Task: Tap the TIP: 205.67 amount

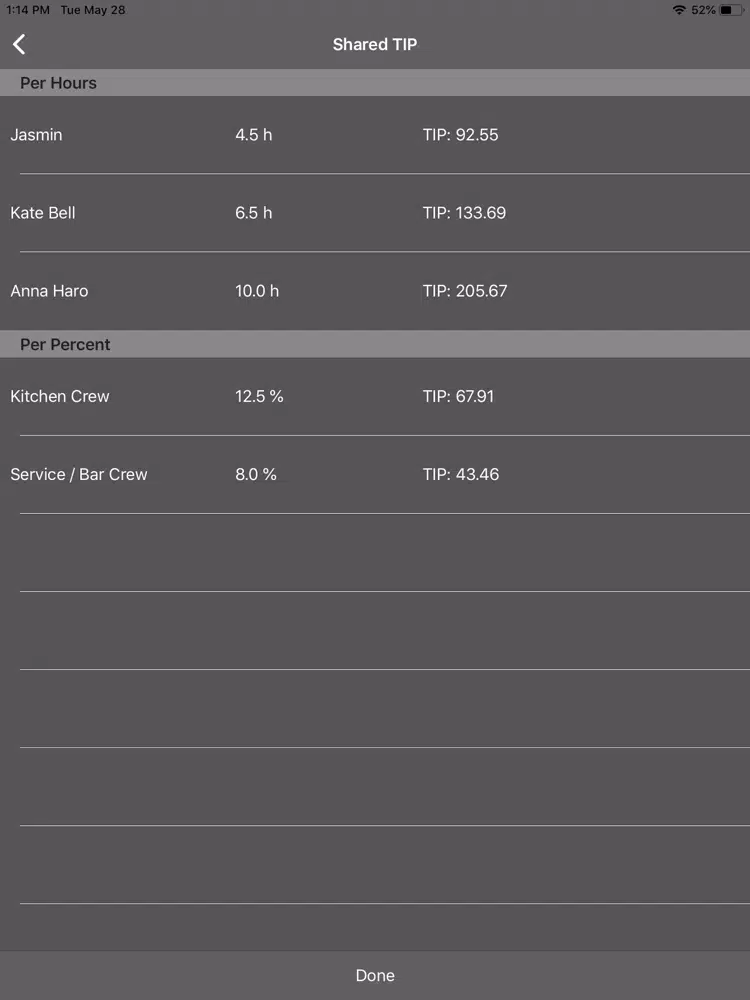Action: tap(465, 291)
